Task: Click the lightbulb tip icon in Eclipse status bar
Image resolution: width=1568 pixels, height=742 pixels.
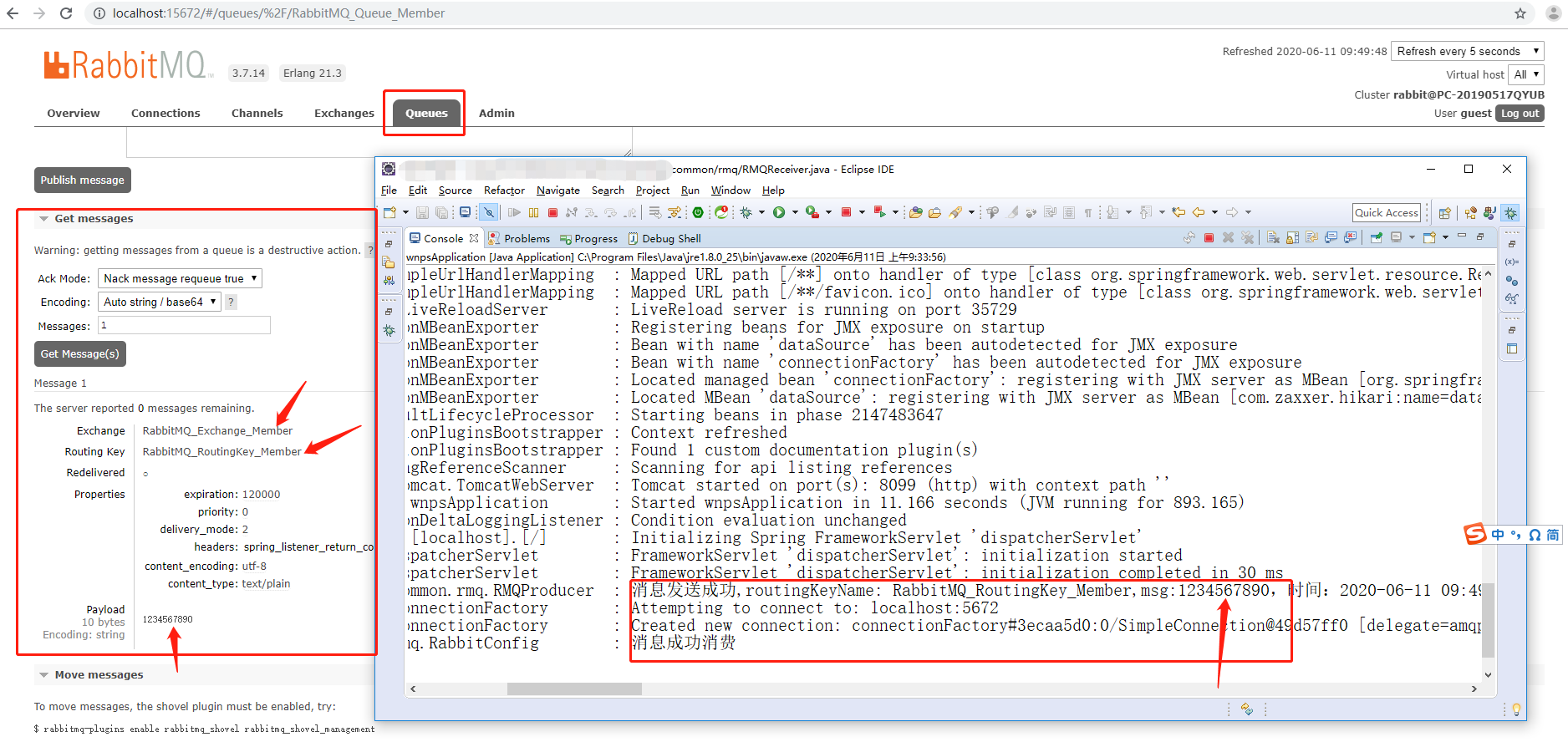Action: coord(1515,709)
